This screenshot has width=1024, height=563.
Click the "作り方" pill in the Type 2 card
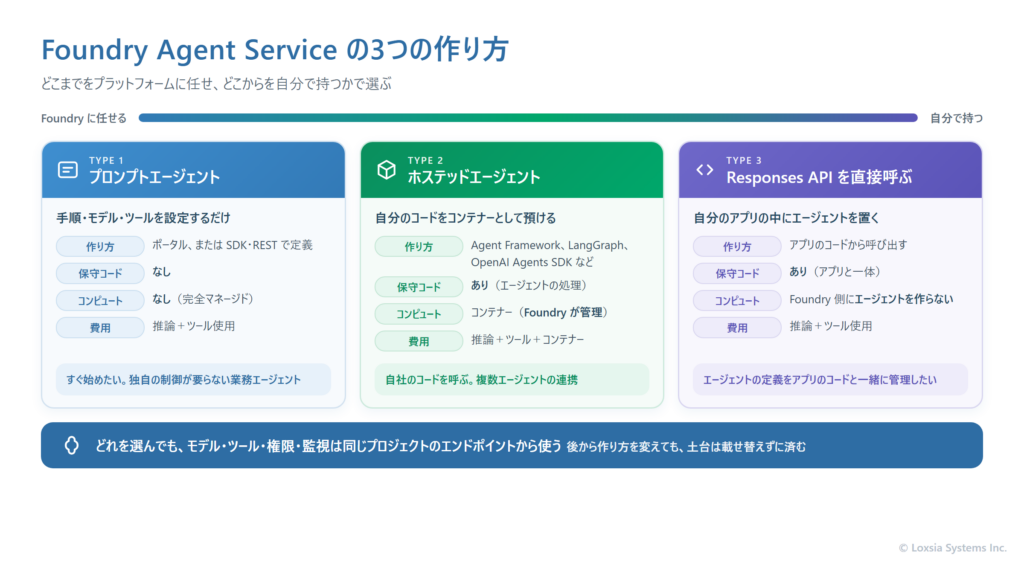(419, 246)
